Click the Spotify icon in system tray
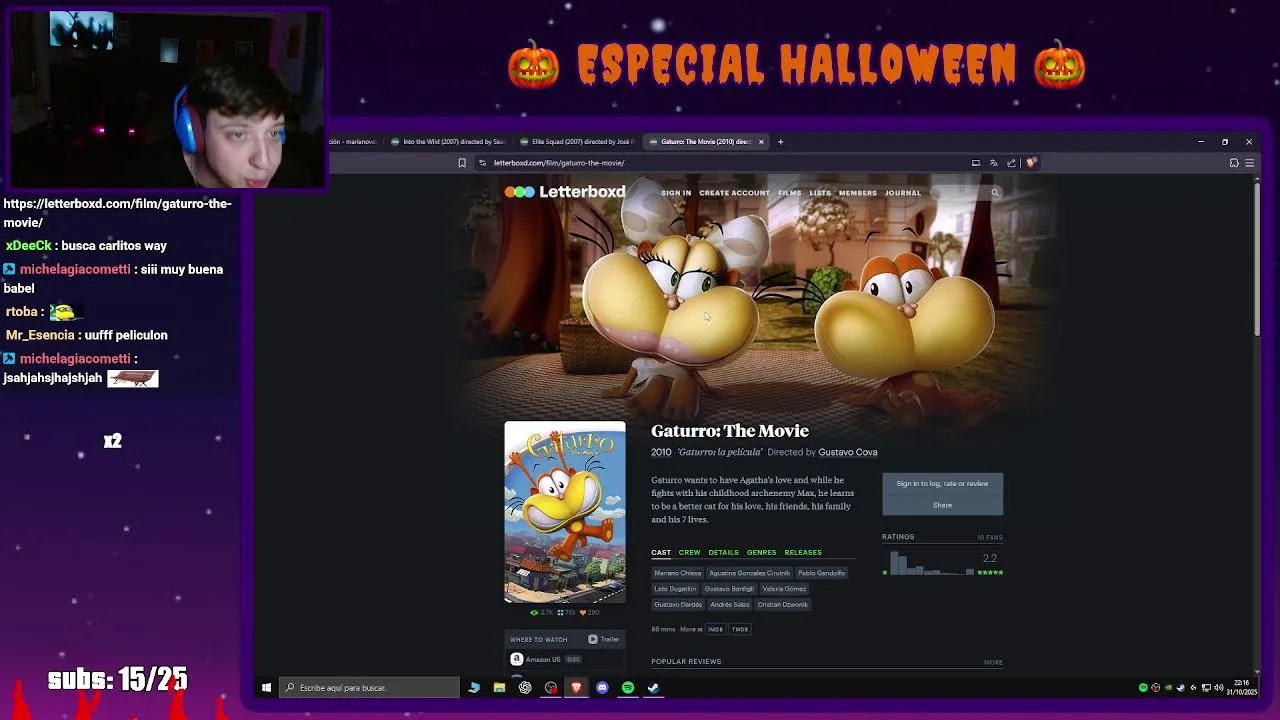The height and width of the screenshot is (720, 1280). 1143,688
